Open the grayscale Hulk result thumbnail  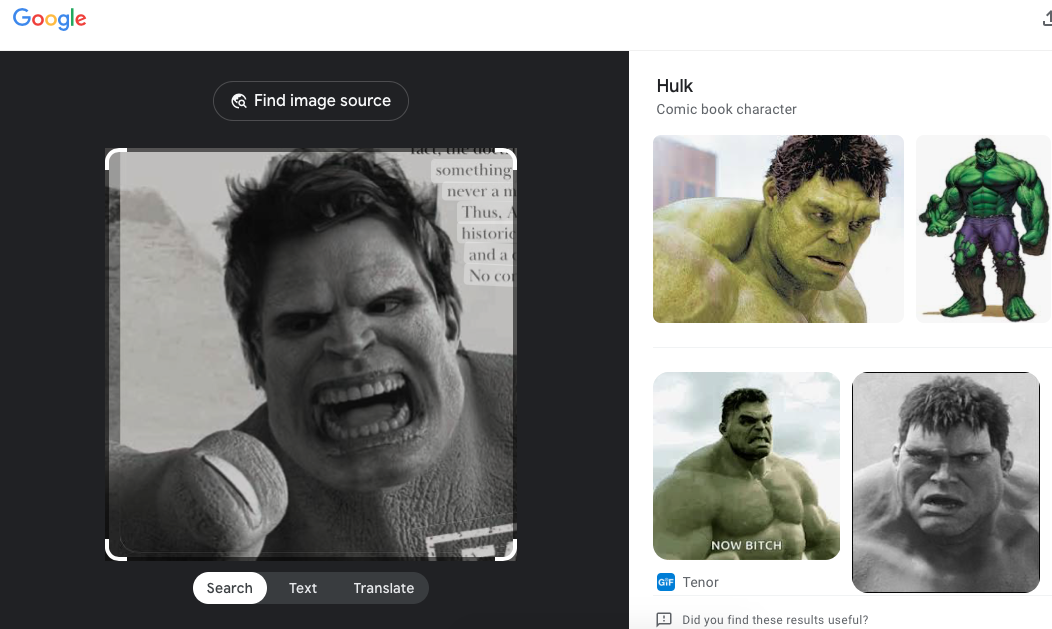coord(945,482)
